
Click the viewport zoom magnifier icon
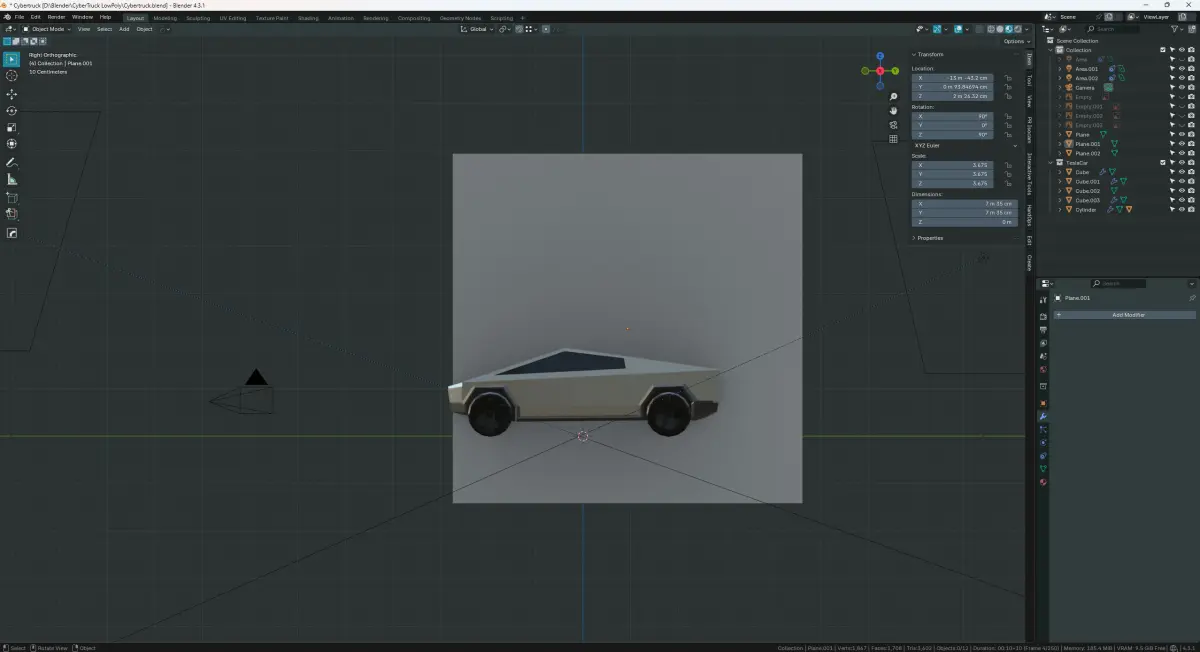[x=893, y=97]
